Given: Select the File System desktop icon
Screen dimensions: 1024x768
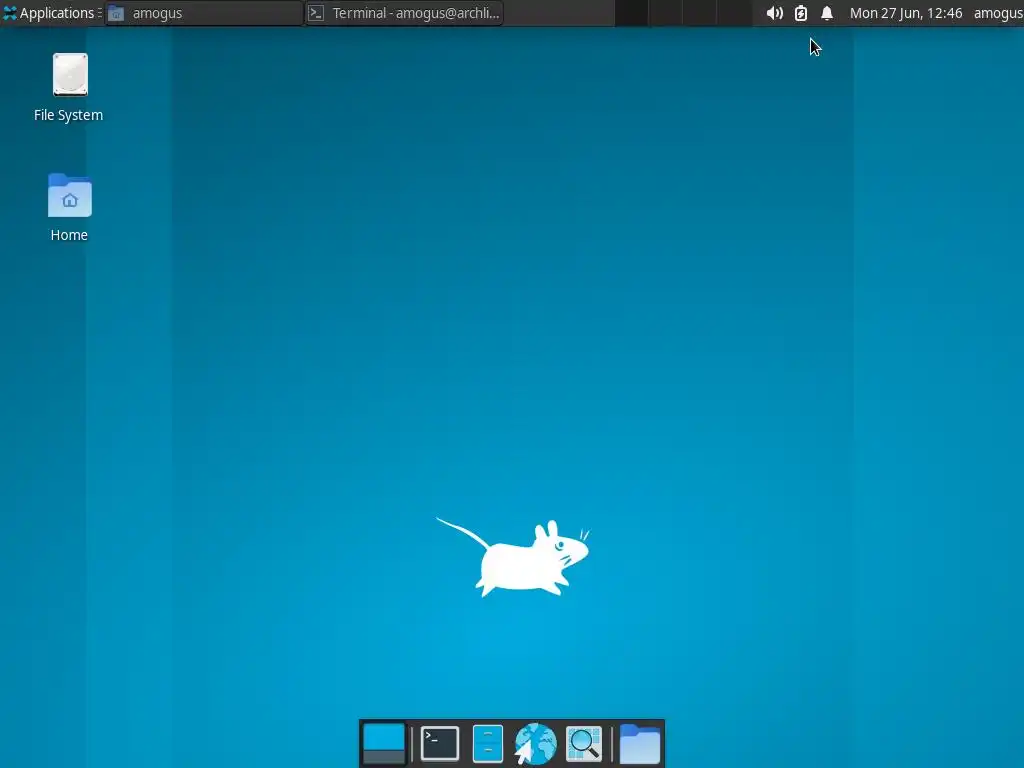Looking at the screenshot, I should (x=69, y=88).
